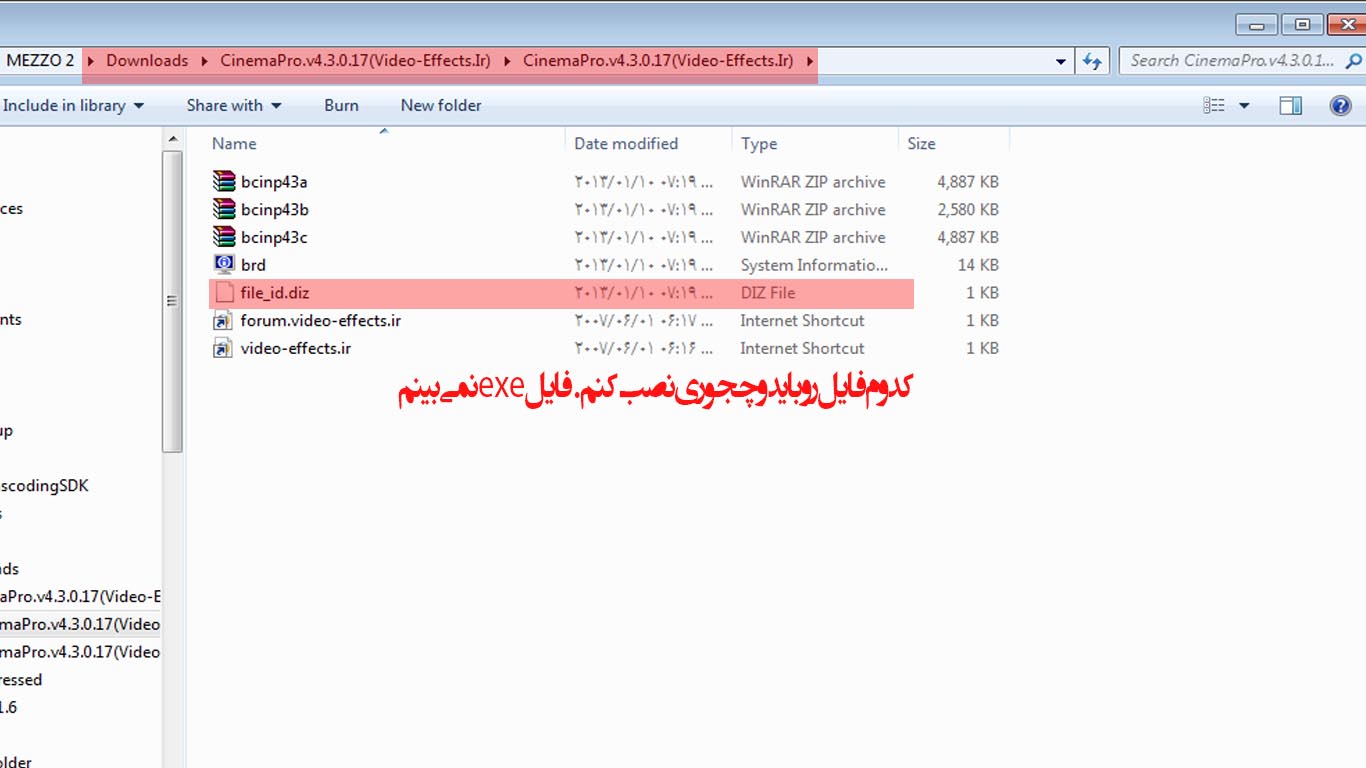Maximize the Explorer window
Viewport: 1366px width, 768px height.
coord(1302,25)
